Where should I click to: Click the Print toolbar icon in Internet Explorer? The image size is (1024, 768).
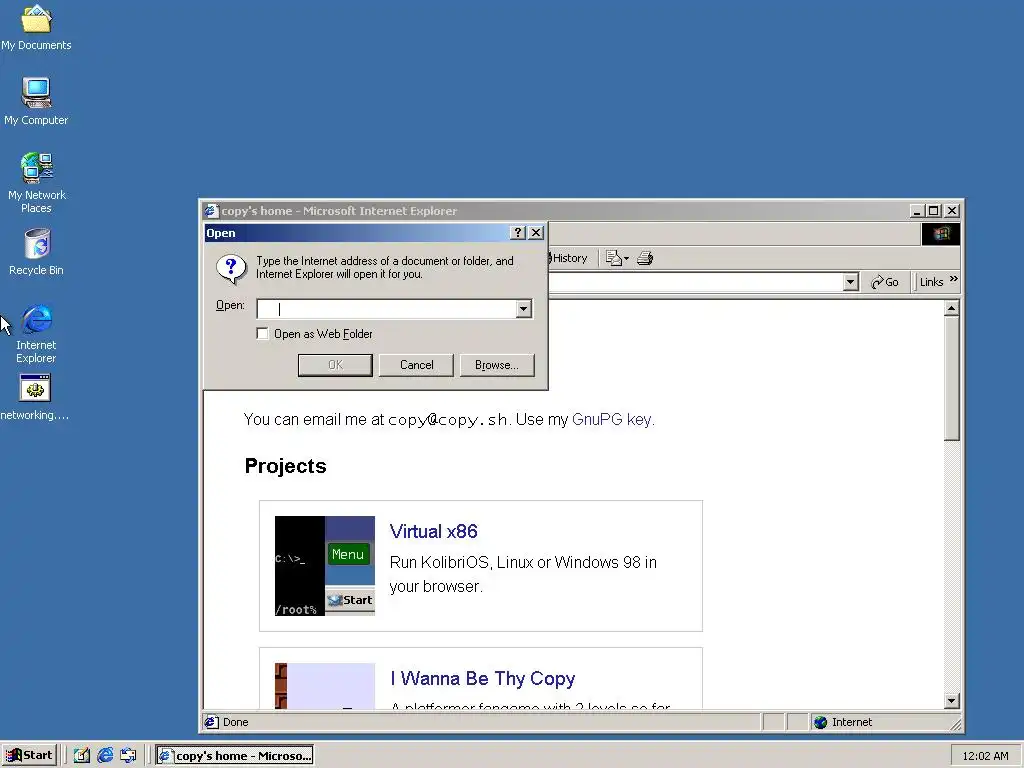(645, 258)
